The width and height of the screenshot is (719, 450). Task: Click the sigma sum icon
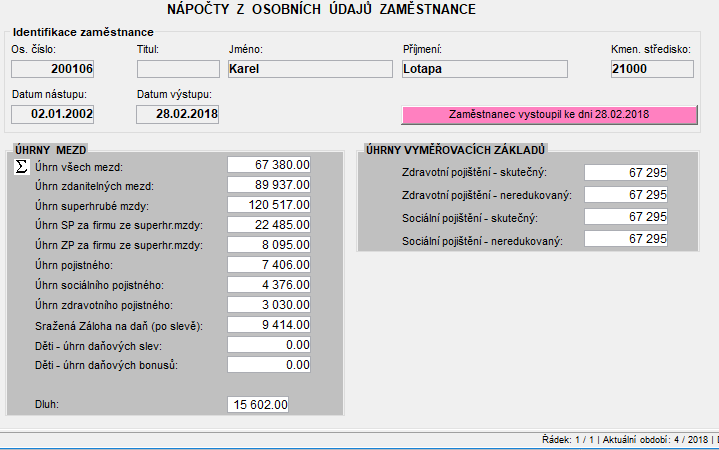coord(21,167)
